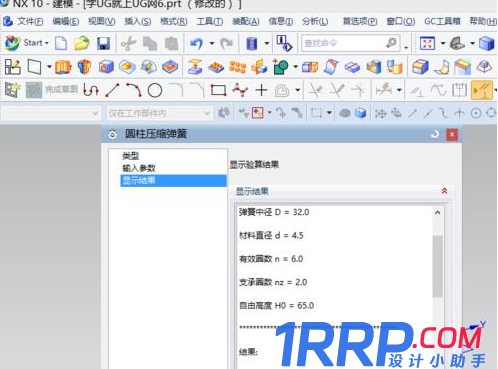Select the circle sketch tool

(155, 90)
